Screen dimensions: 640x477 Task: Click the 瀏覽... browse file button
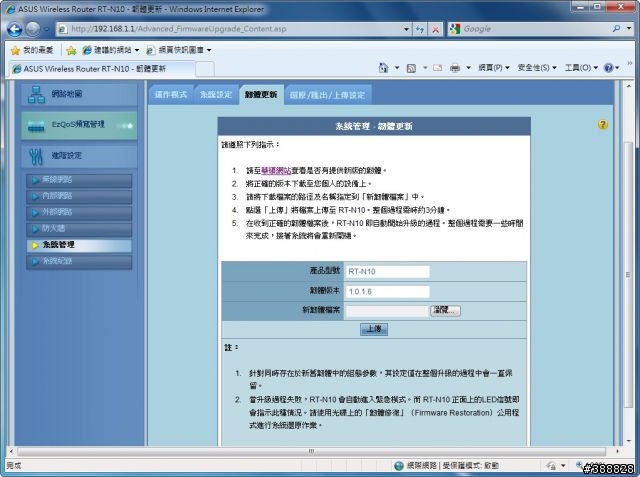445,311
